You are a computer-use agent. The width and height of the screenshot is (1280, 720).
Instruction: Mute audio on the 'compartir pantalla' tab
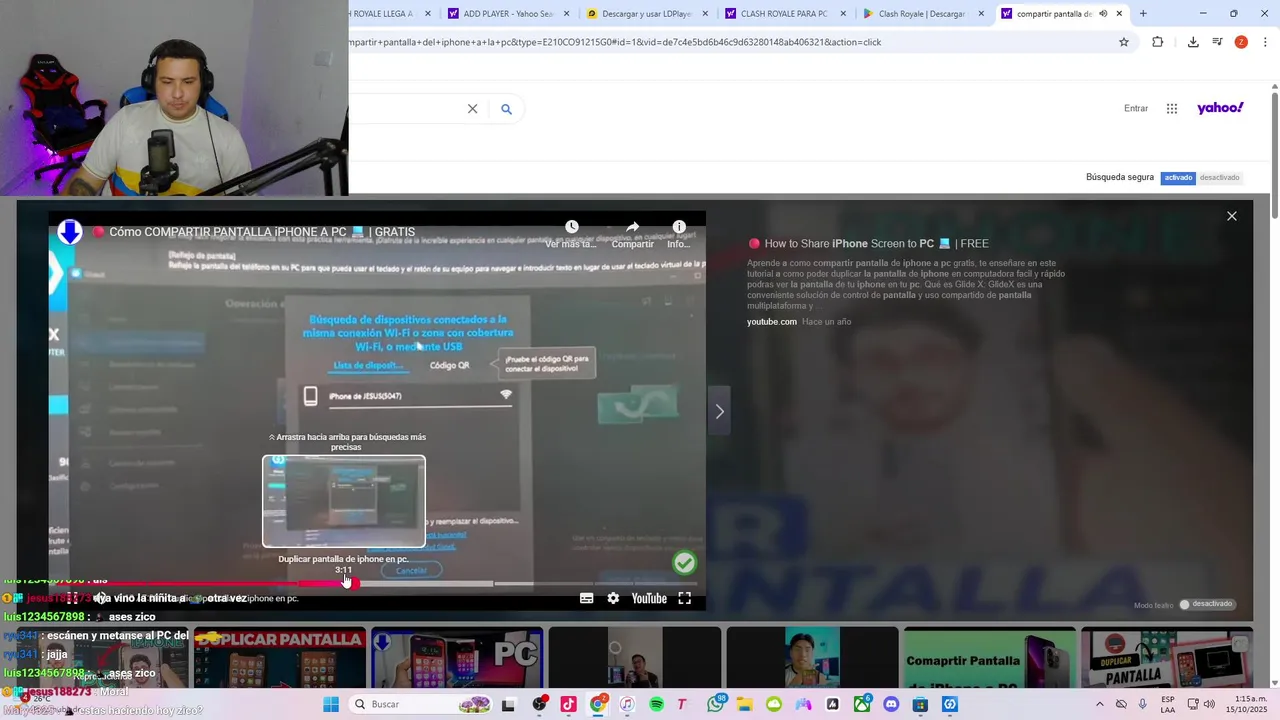(1103, 14)
